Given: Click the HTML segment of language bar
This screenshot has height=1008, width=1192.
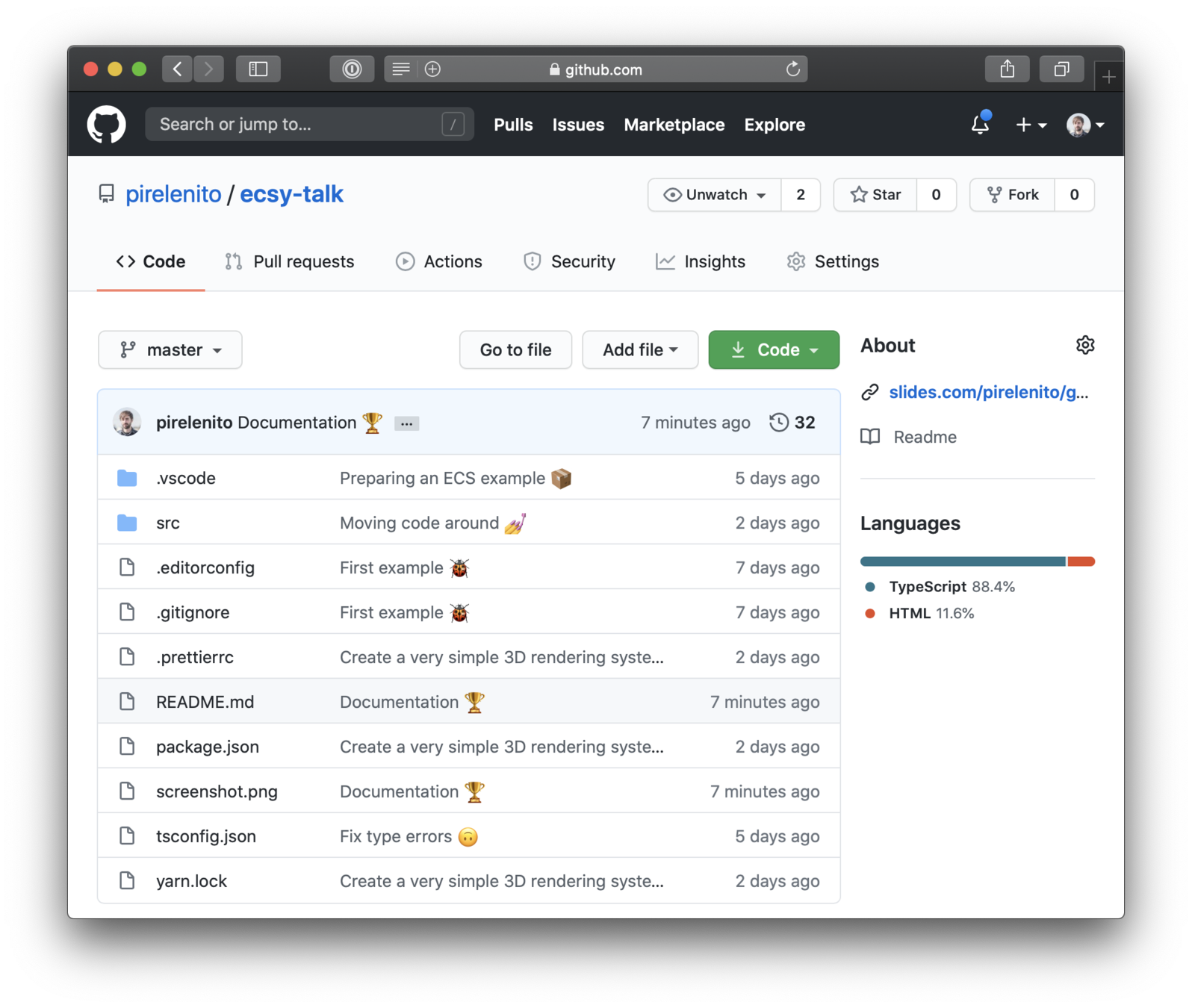Looking at the screenshot, I should 1081,561.
